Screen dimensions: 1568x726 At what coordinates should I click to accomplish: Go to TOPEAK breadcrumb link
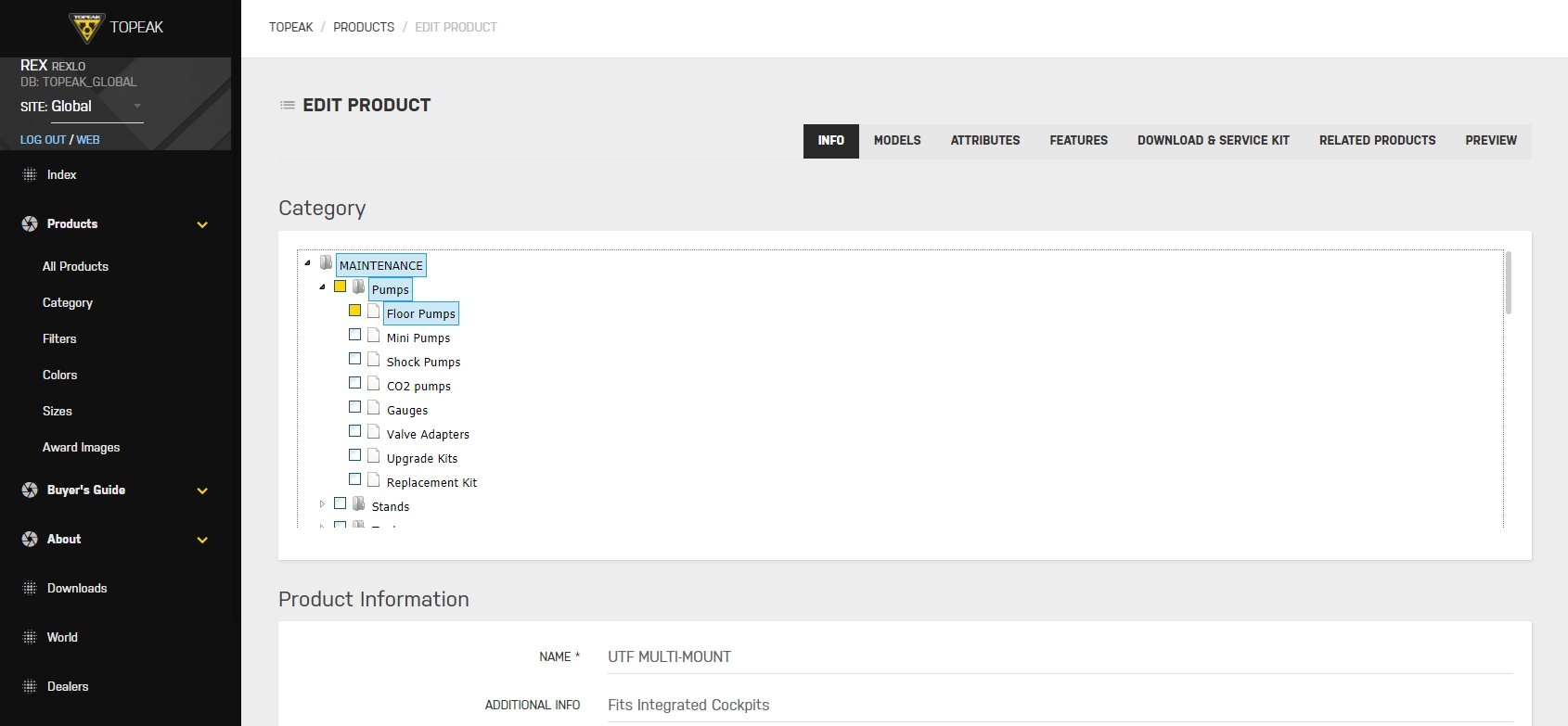[291, 28]
